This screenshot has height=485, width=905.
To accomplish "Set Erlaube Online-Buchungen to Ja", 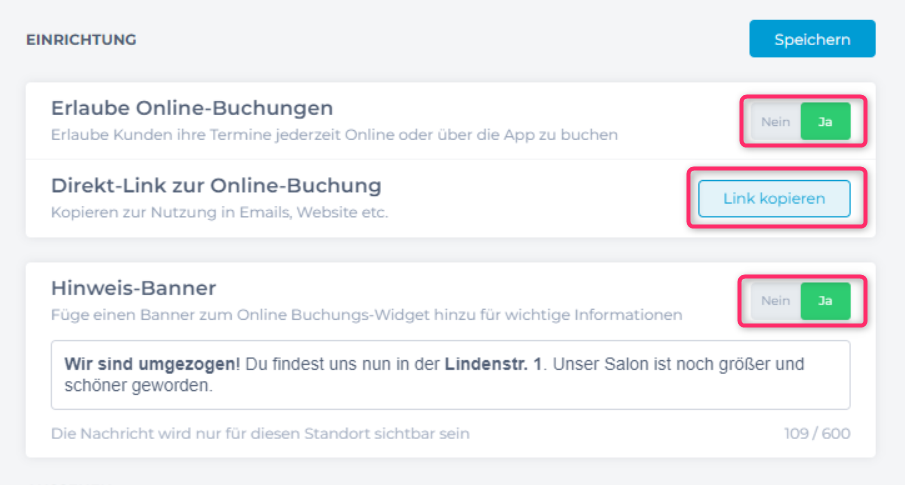I will [x=825, y=122].
